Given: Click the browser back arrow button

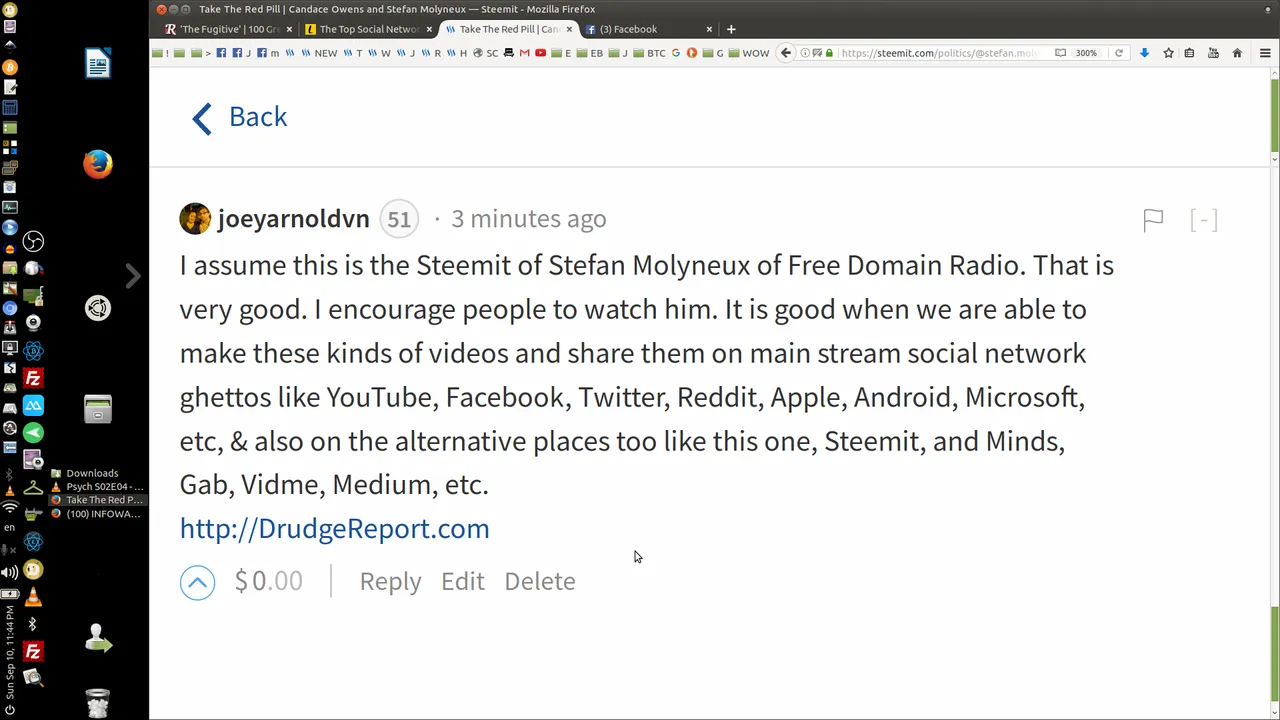Looking at the screenshot, I should (786, 53).
